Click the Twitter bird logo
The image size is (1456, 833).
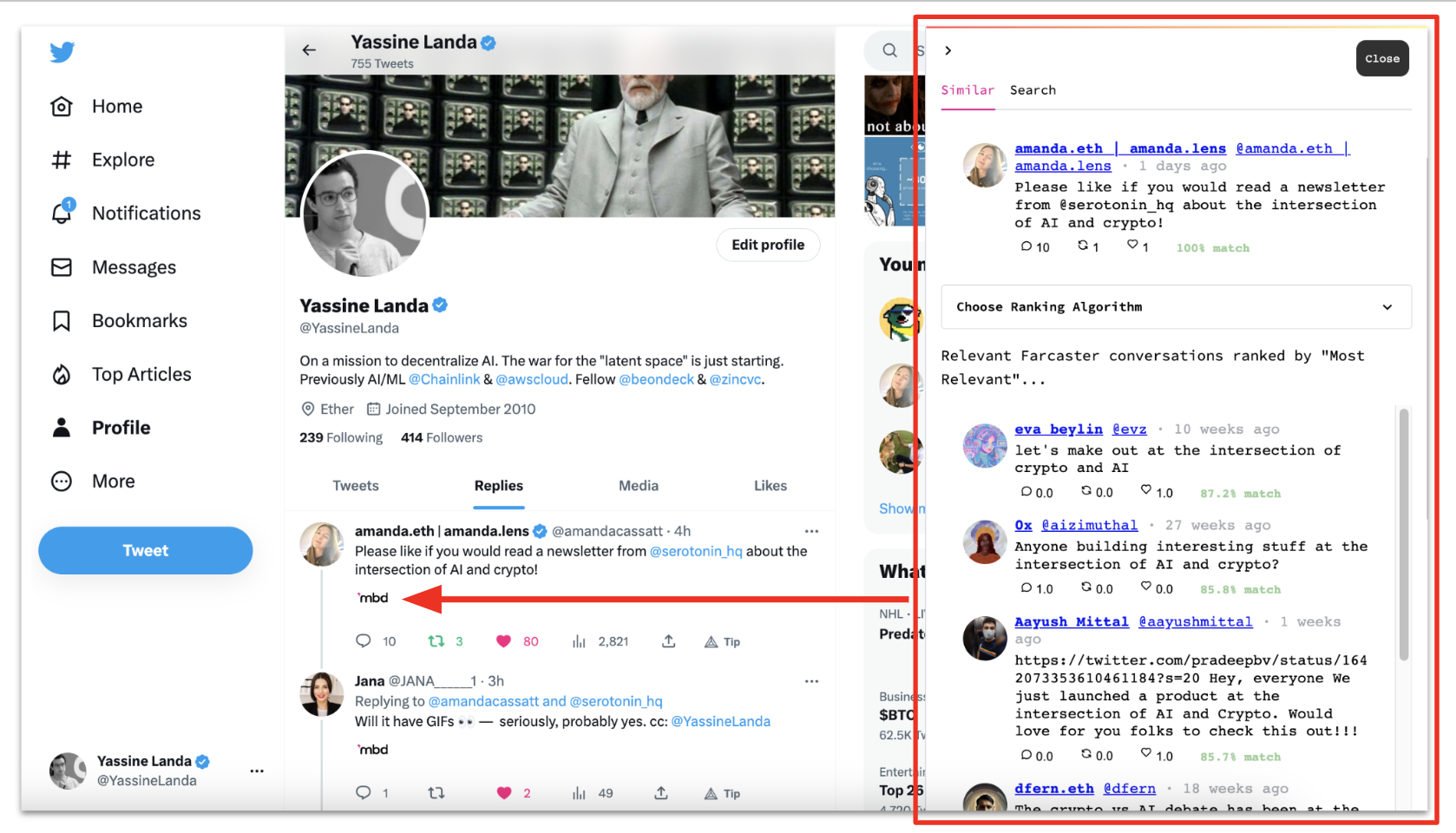tap(62, 52)
